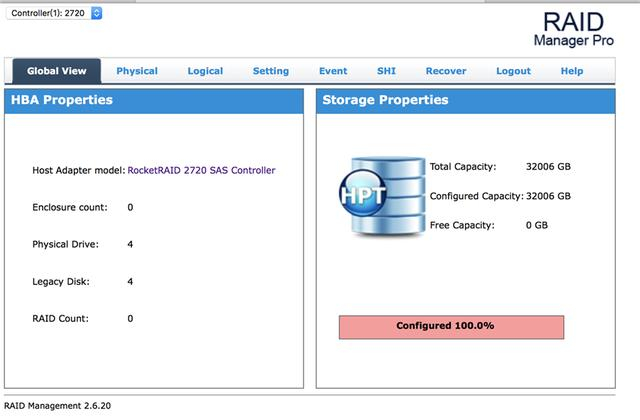Click the Free Capacity label
The image size is (640, 420).
tap(462, 225)
